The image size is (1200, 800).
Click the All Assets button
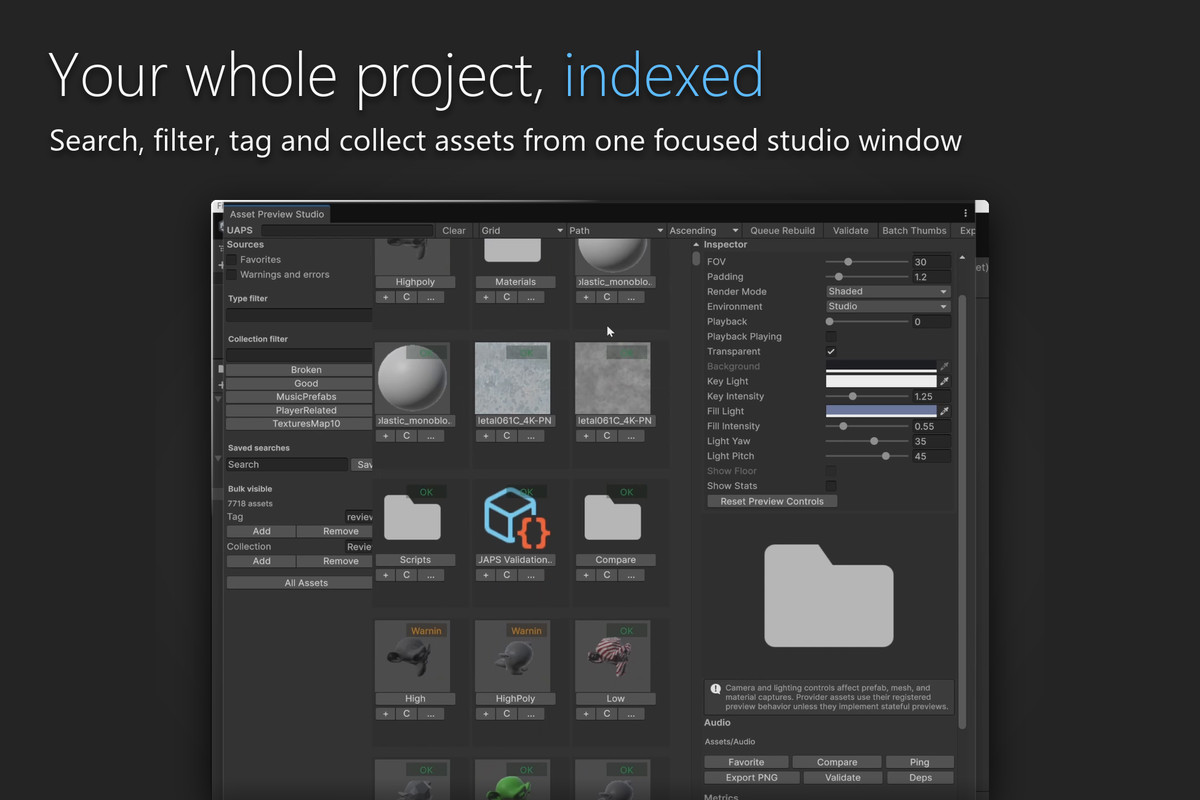click(299, 583)
